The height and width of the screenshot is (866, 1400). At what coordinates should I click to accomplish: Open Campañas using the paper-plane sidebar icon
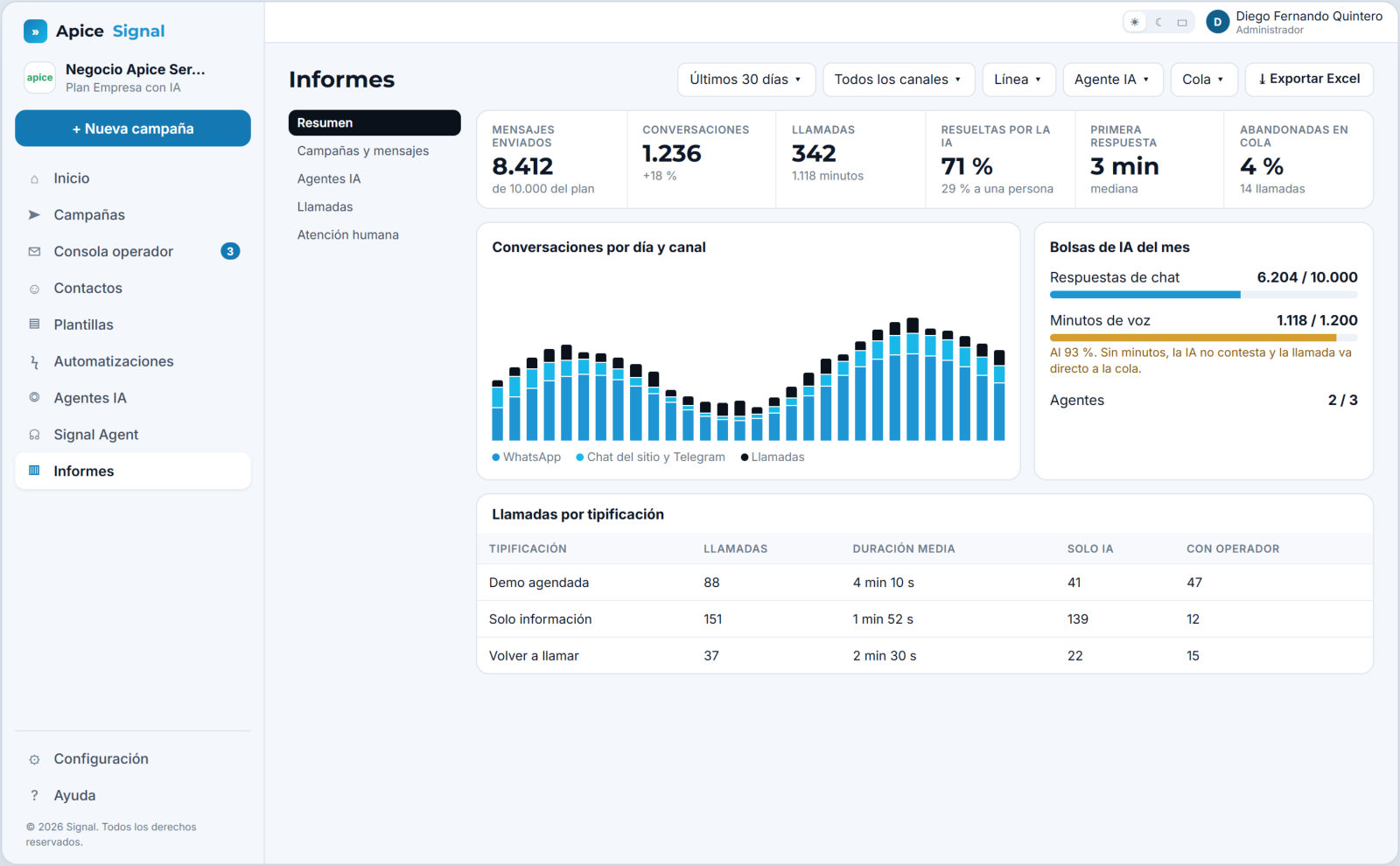pos(34,215)
